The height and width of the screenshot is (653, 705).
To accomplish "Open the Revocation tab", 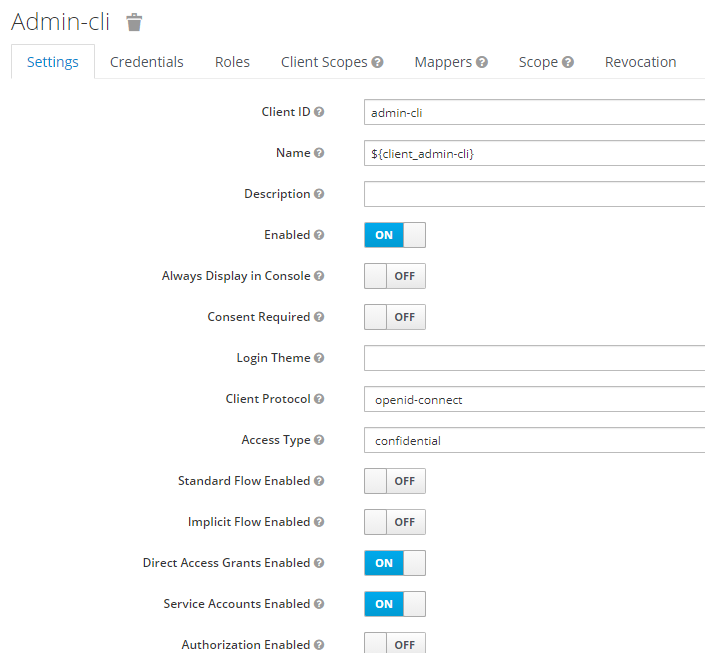I will click(640, 62).
